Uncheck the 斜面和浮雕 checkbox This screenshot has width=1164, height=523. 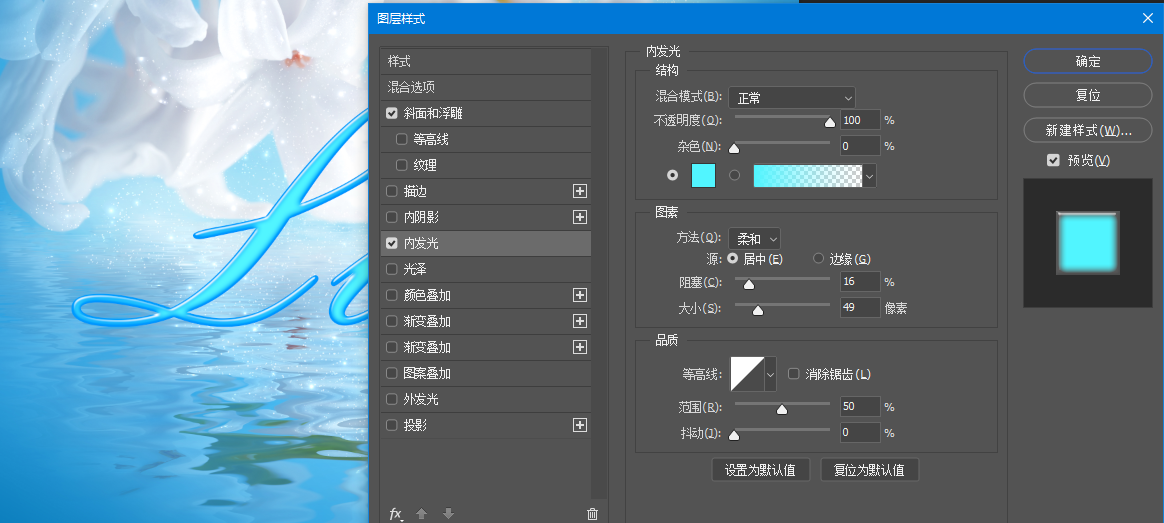click(x=392, y=113)
